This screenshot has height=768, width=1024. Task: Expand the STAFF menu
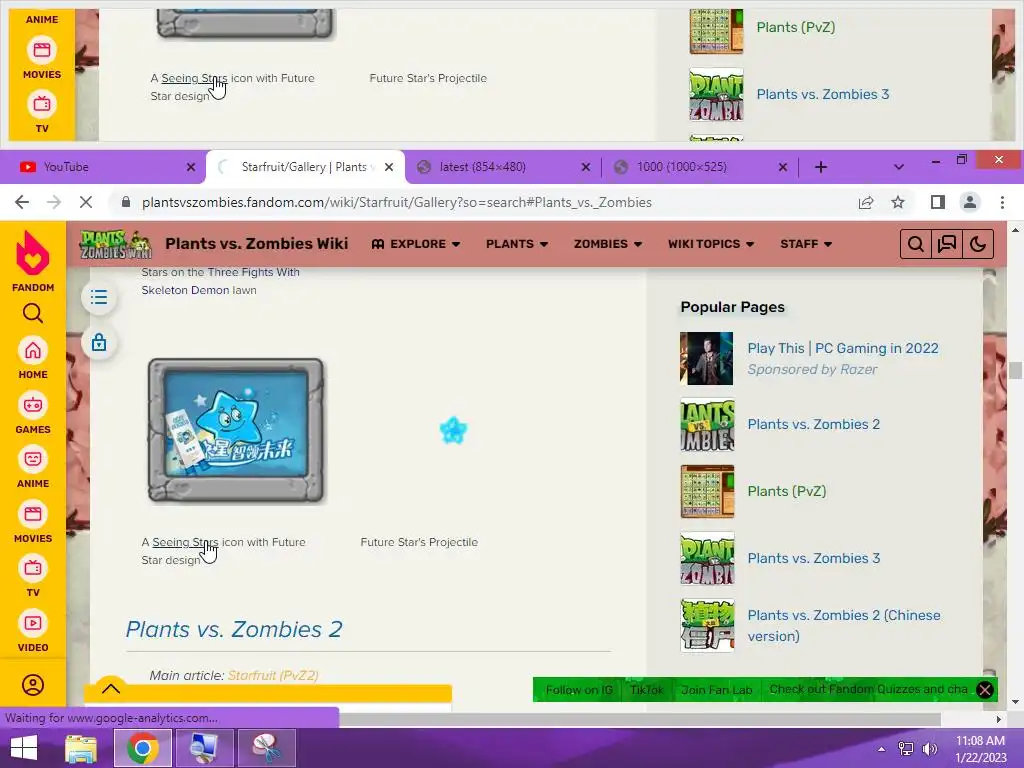click(x=806, y=244)
